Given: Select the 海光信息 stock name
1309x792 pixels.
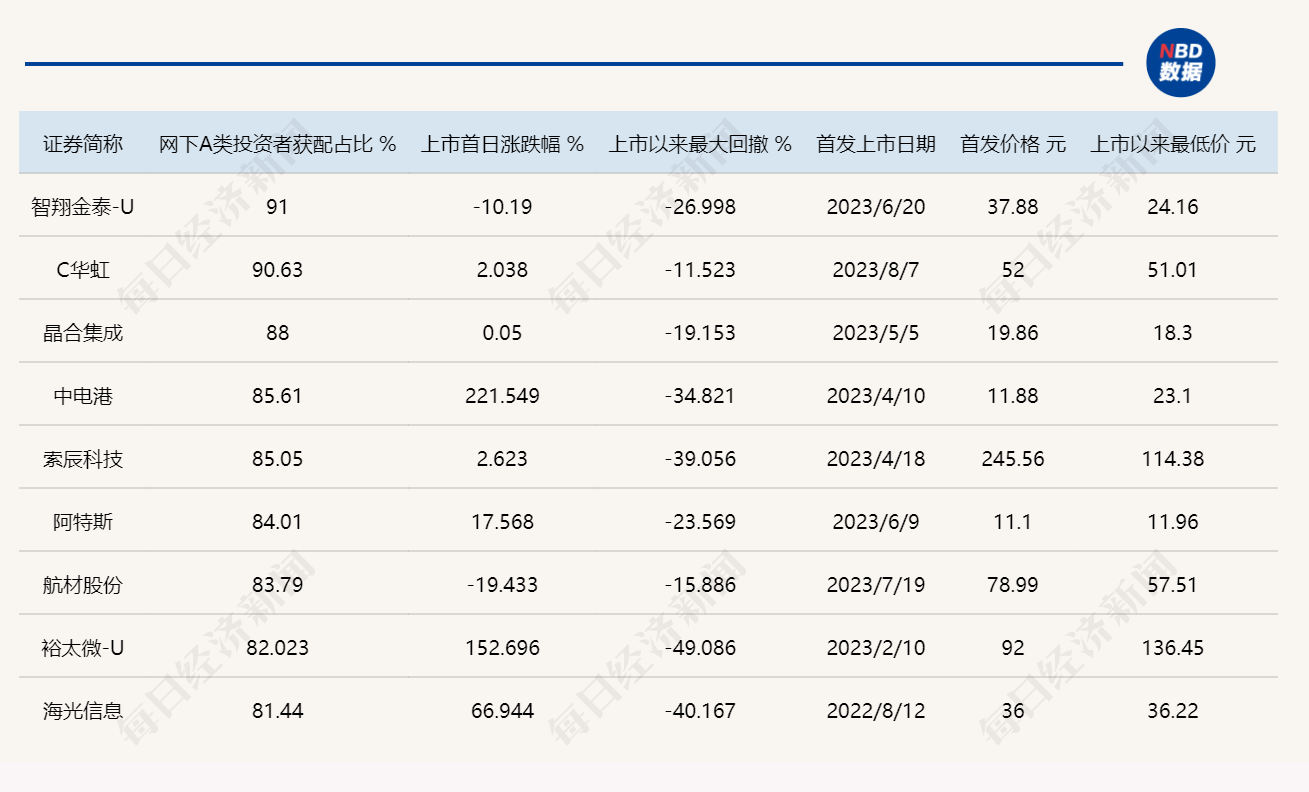Looking at the screenshot, I should tap(83, 711).
